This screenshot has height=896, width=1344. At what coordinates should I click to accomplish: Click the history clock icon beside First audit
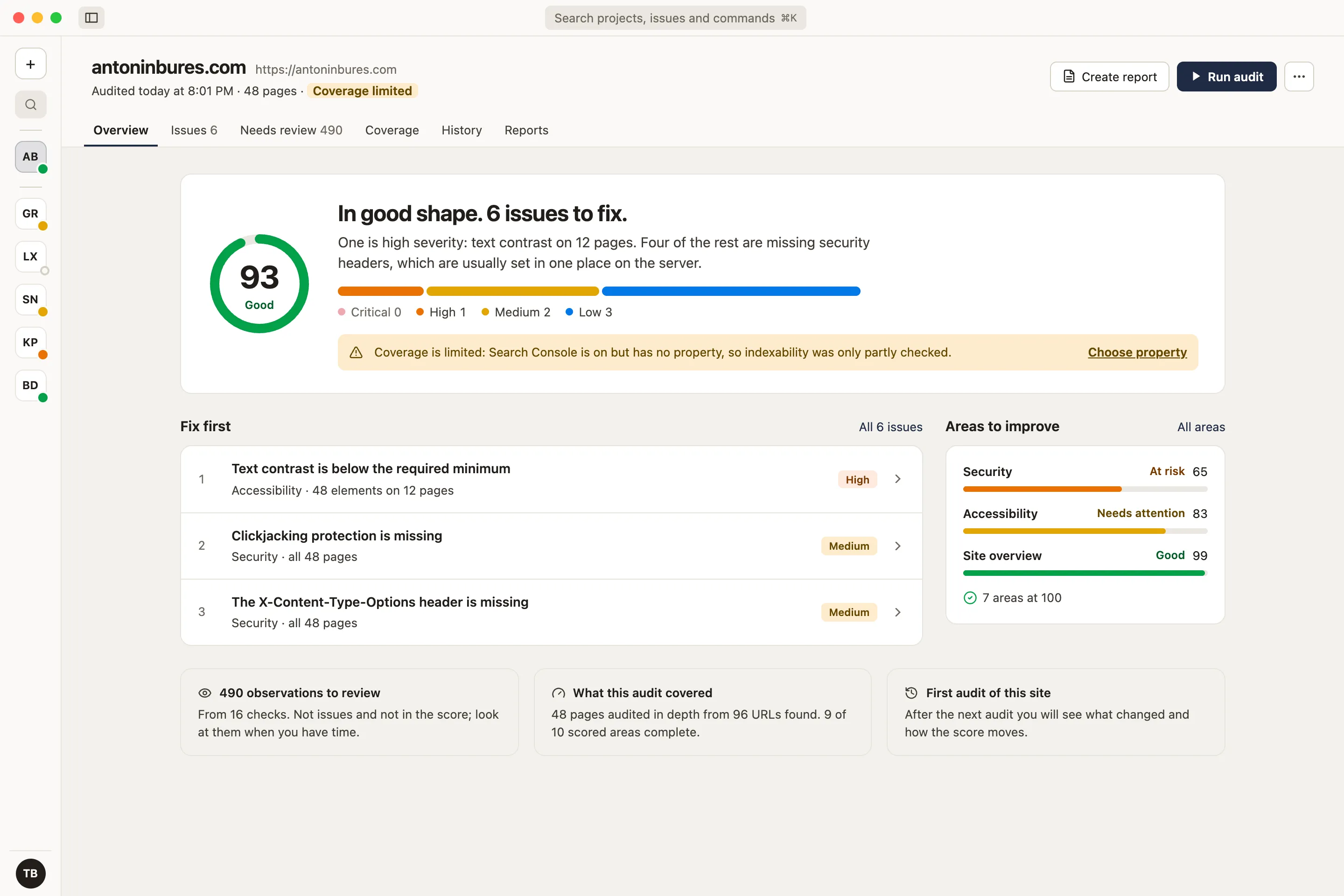click(x=911, y=693)
